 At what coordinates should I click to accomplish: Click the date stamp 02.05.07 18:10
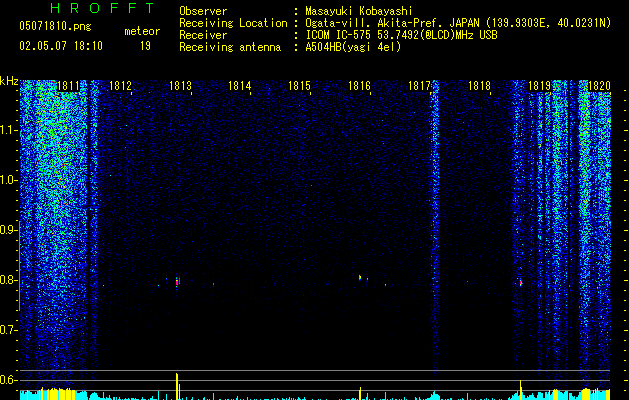pyautogui.click(x=61, y=46)
